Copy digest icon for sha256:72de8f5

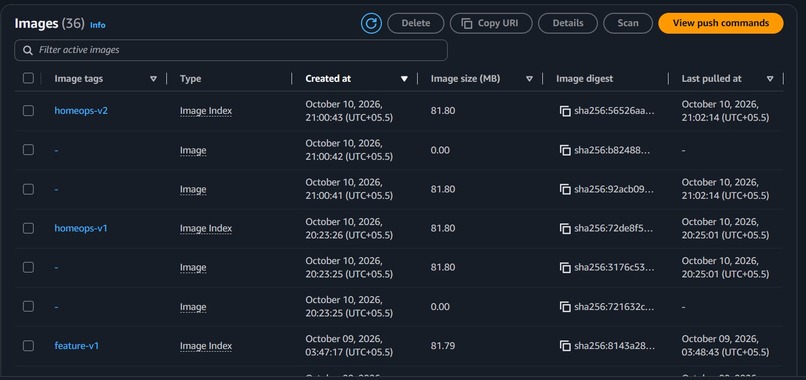click(565, 228)
